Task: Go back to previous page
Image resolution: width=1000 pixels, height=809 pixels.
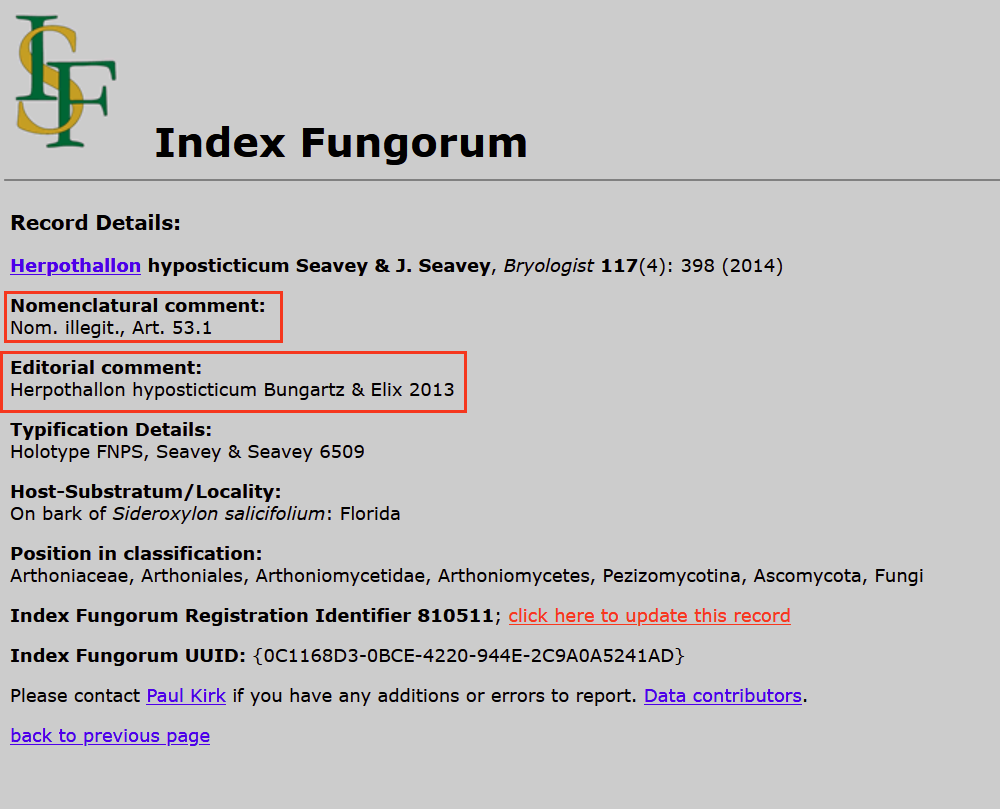Action: [x=110, y=736]
